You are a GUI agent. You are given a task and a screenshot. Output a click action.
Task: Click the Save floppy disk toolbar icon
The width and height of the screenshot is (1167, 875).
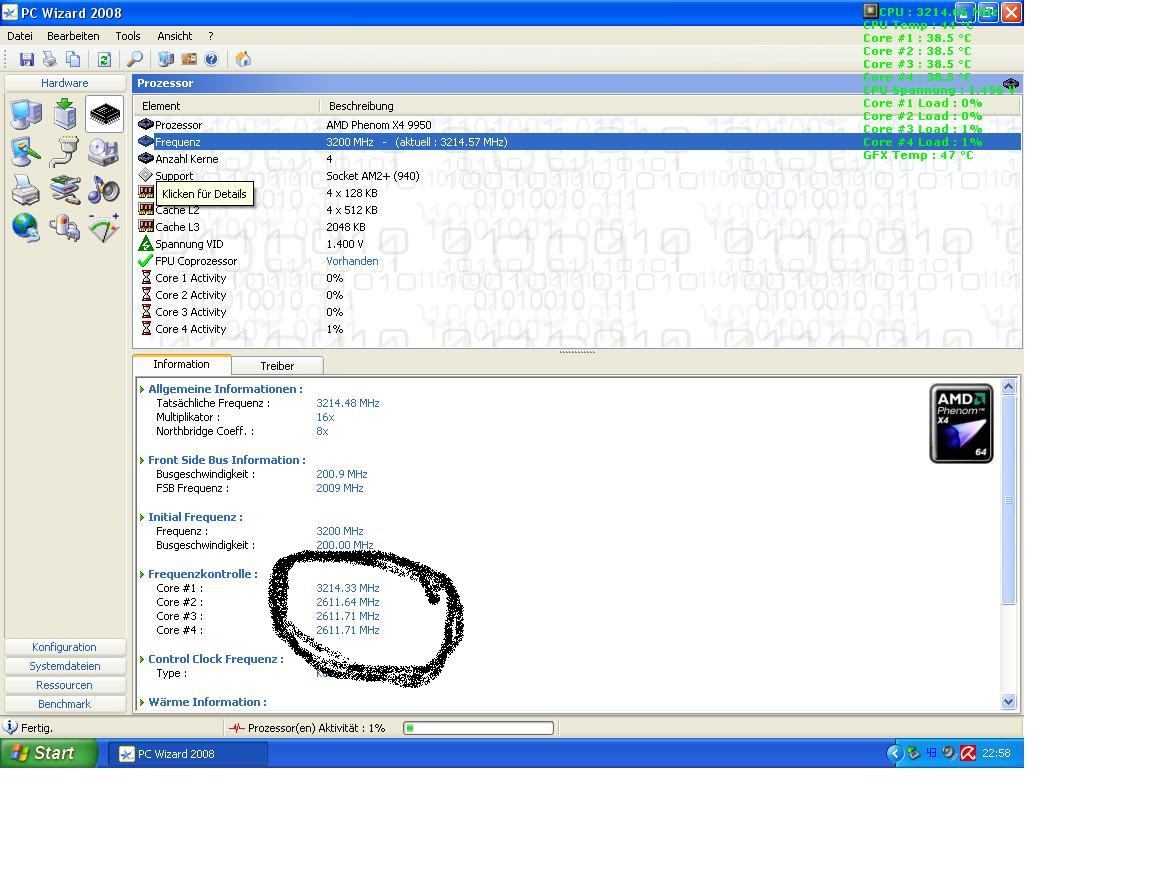pyautogui.click(x=27, y=60)
